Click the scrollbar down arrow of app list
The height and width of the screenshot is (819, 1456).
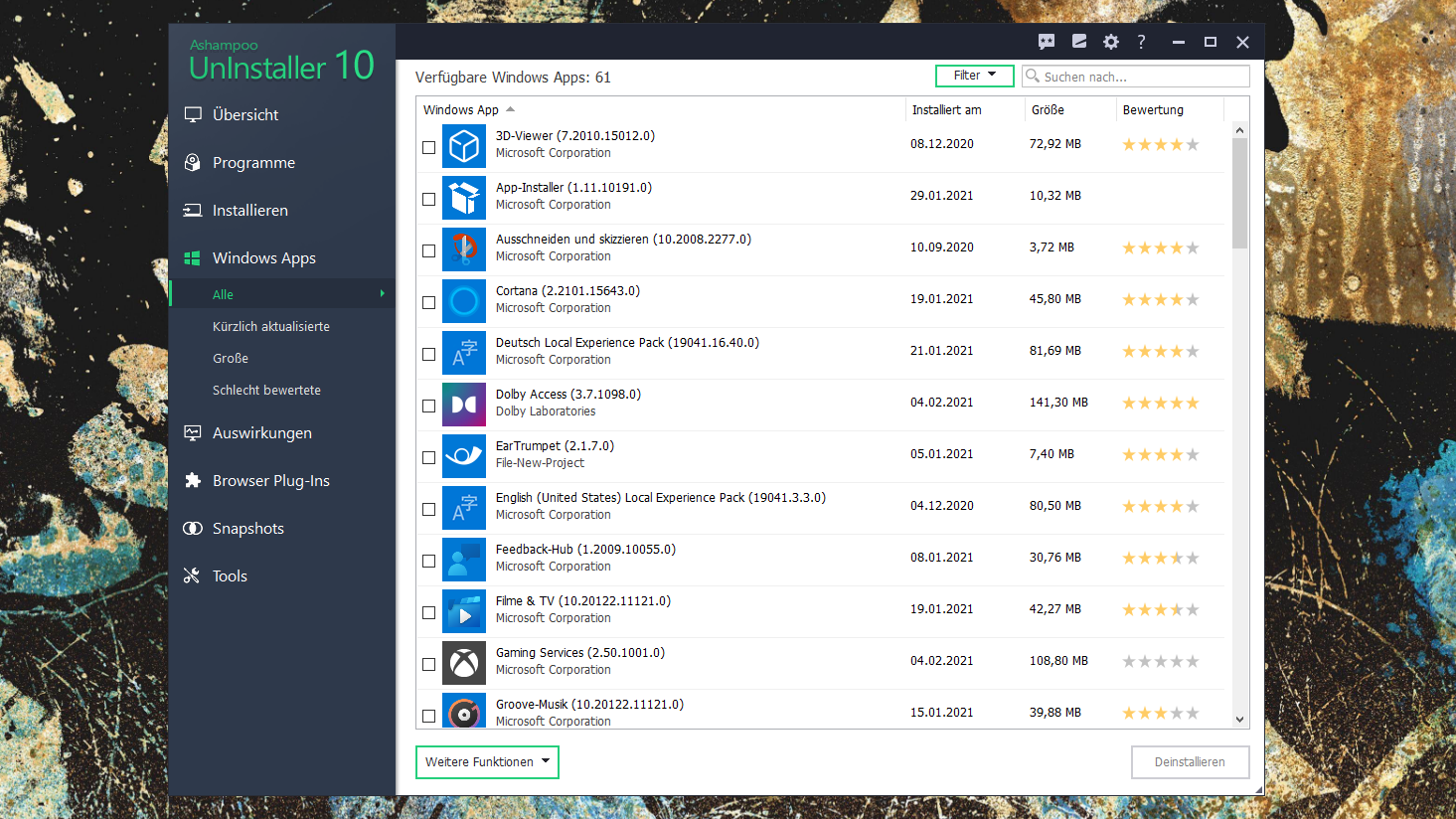[x=1239, y=719]
